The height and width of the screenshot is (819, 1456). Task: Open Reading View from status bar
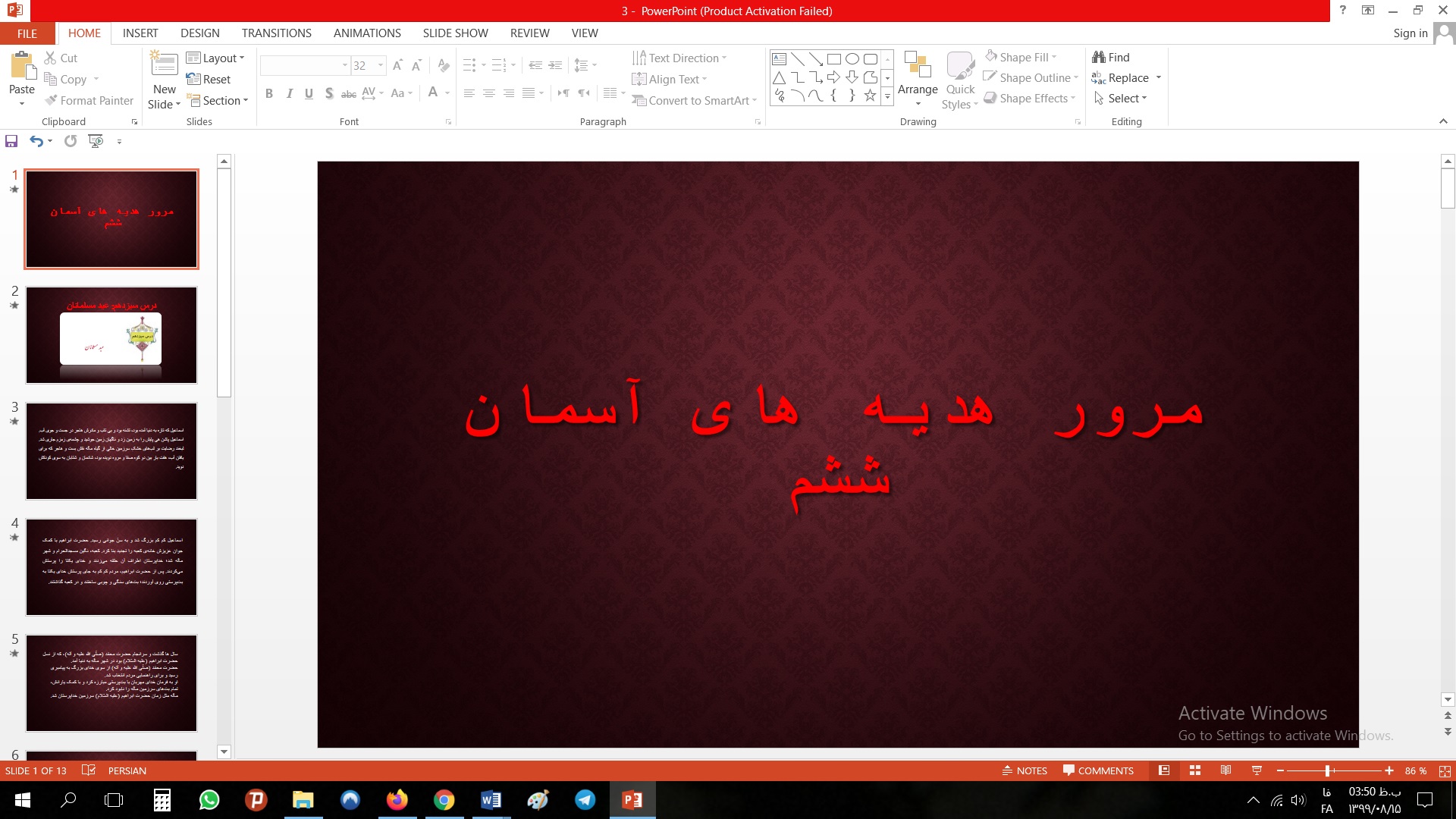click(x=1225, y=770)
